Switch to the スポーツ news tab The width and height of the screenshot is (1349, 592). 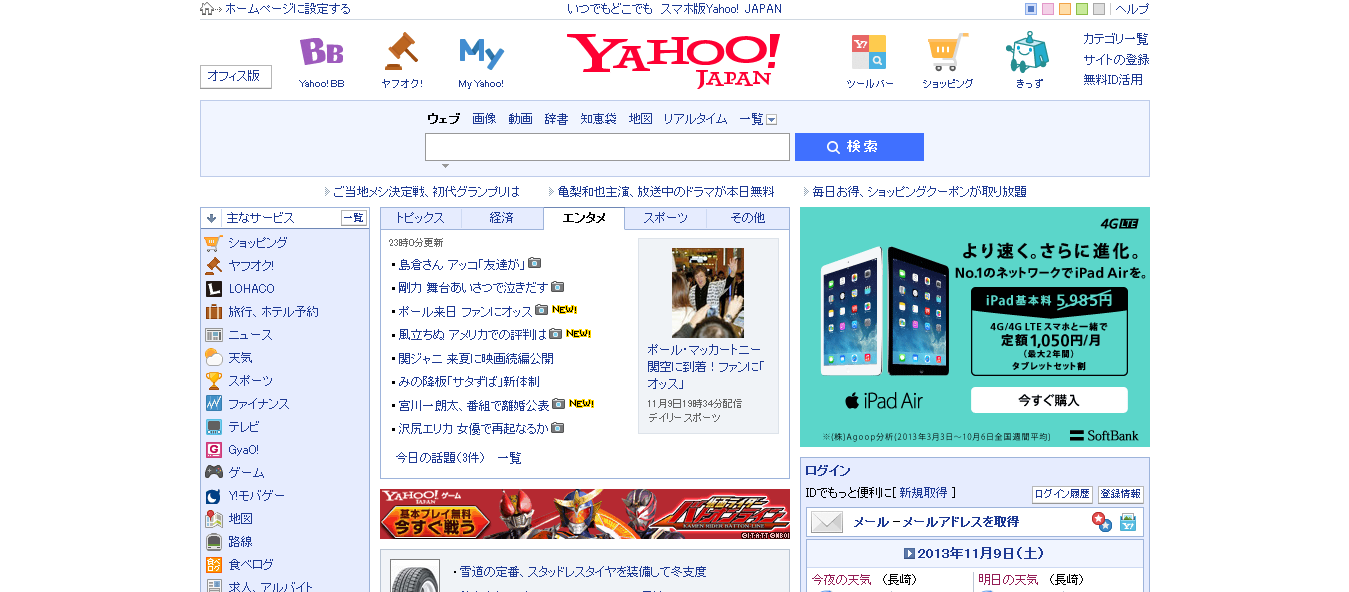point(666,218)
